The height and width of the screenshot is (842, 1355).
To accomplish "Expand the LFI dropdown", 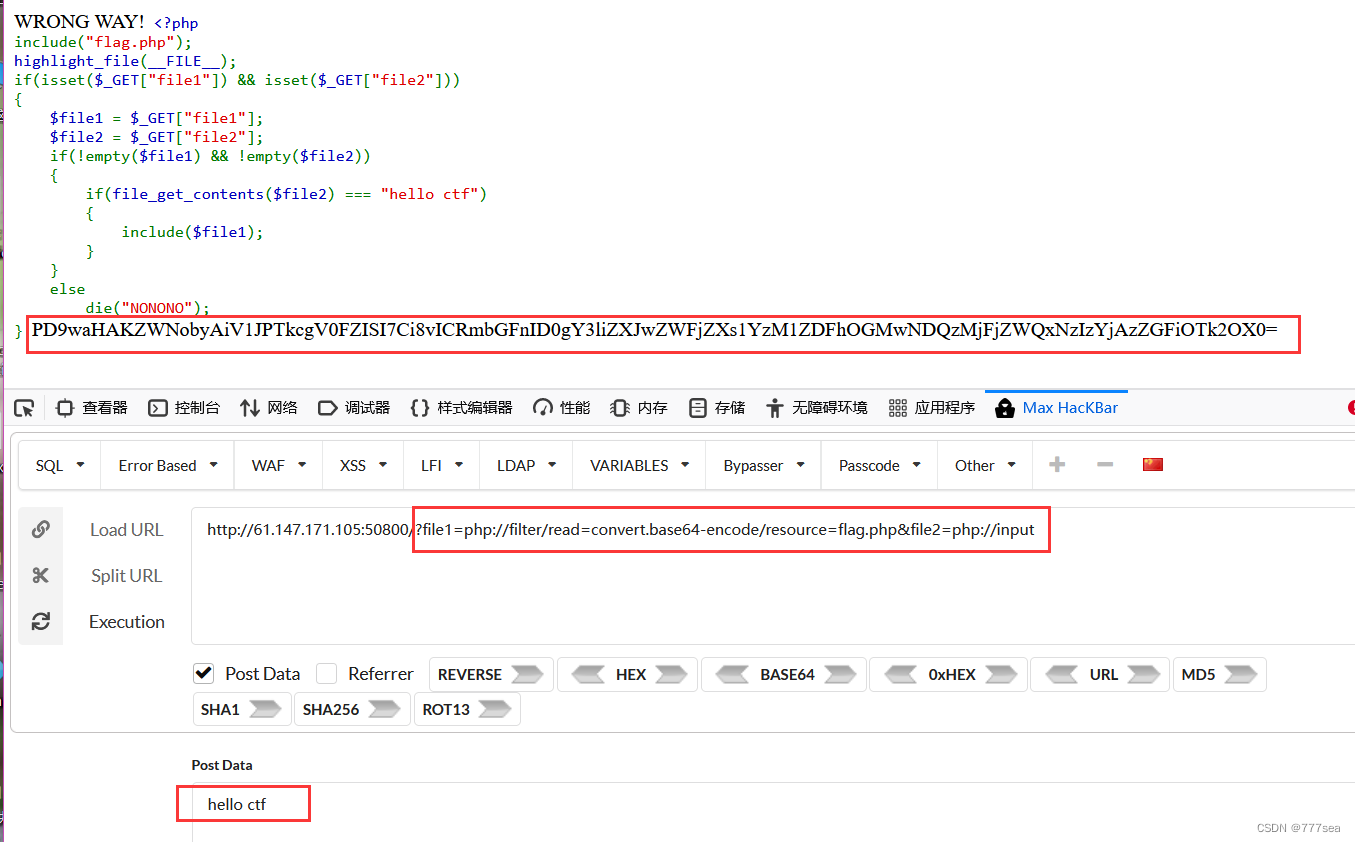I will [442, 466].
